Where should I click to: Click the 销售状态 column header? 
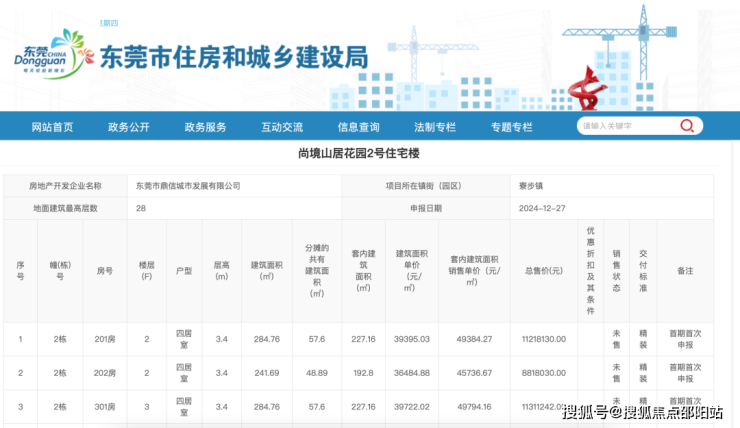click(x=617, y=271)
